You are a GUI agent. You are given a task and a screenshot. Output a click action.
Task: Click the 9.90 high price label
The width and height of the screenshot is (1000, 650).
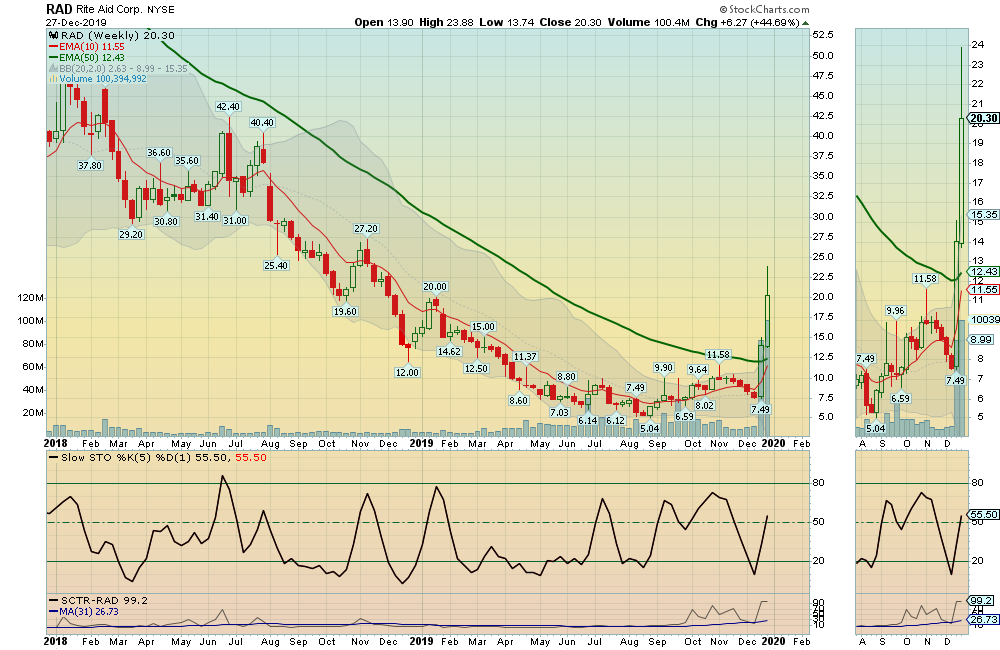click(663, 367)
